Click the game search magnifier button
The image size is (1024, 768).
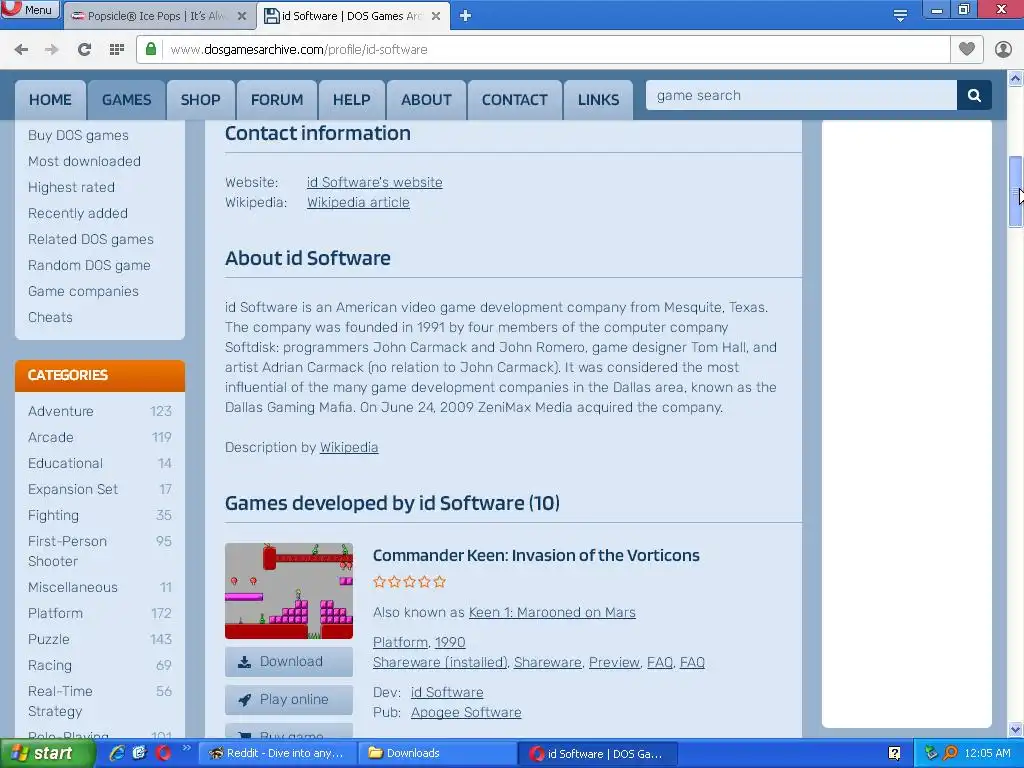coord(974,95)
